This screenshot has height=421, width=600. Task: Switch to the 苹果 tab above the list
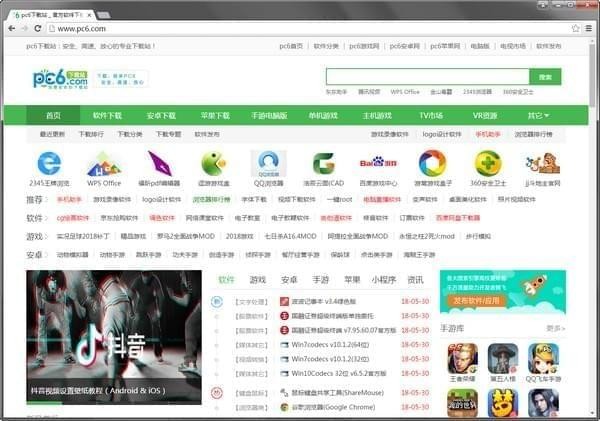[x=352, y=280]
